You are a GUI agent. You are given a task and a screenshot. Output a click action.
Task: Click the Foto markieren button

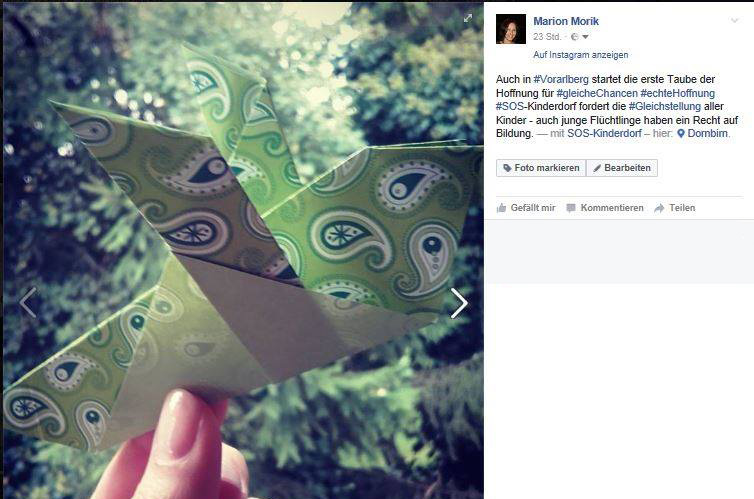(x=541, y=168)
